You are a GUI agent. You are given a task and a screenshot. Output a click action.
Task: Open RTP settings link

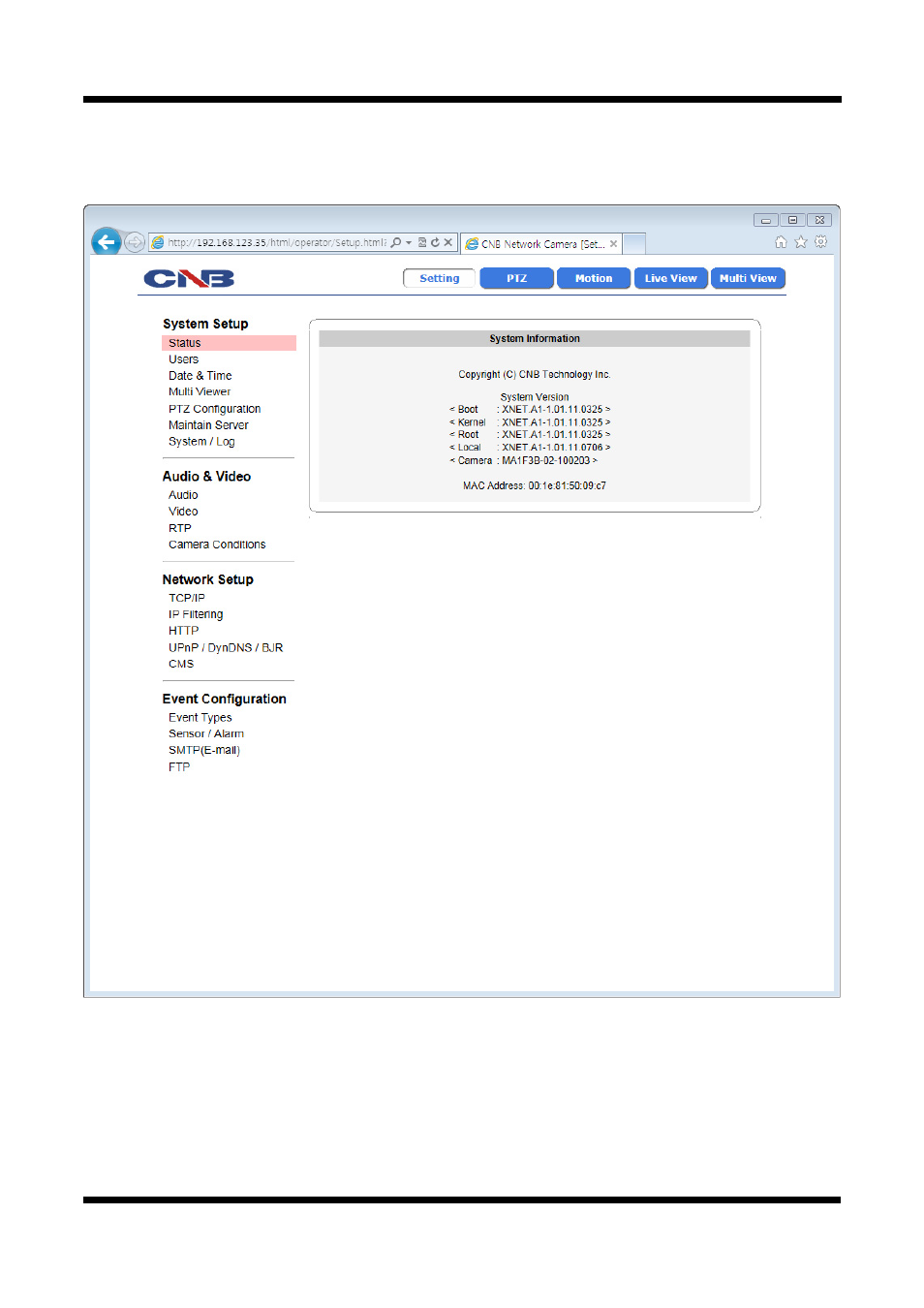pyautogui.click(x=180, y=528)
